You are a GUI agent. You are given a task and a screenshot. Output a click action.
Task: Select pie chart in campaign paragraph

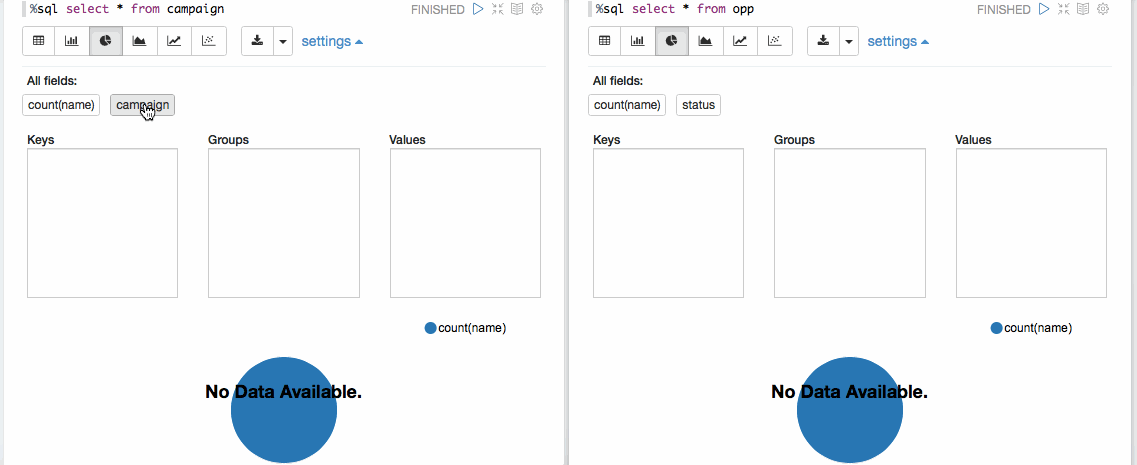(106, 41)
